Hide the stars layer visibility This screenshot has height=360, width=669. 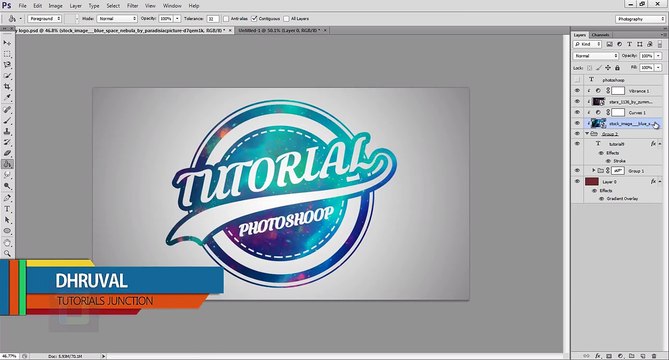(x=577, y=102)
